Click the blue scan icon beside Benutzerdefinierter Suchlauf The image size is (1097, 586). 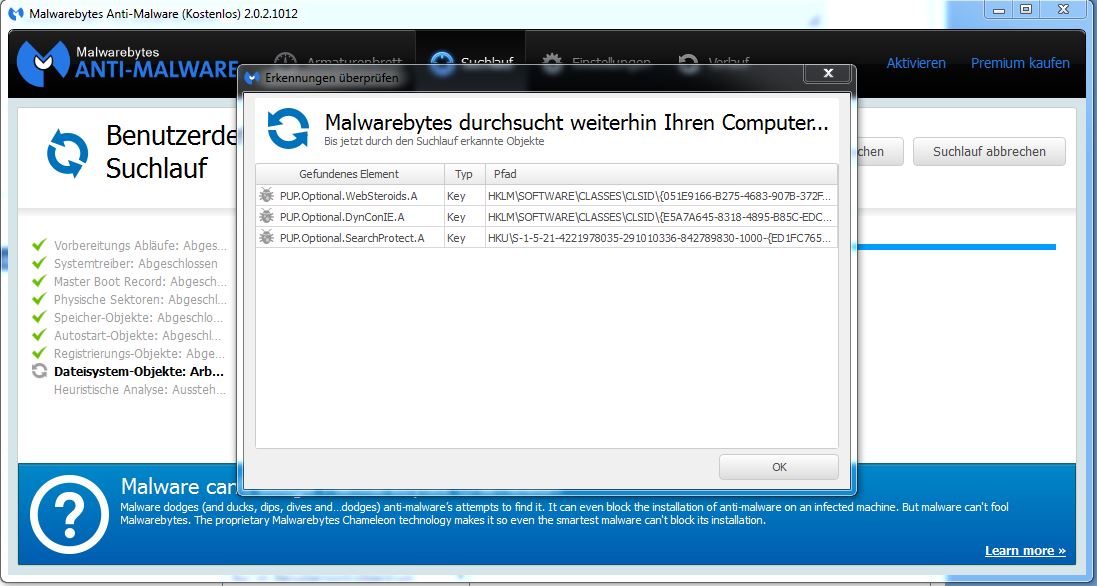click(67, 154)
